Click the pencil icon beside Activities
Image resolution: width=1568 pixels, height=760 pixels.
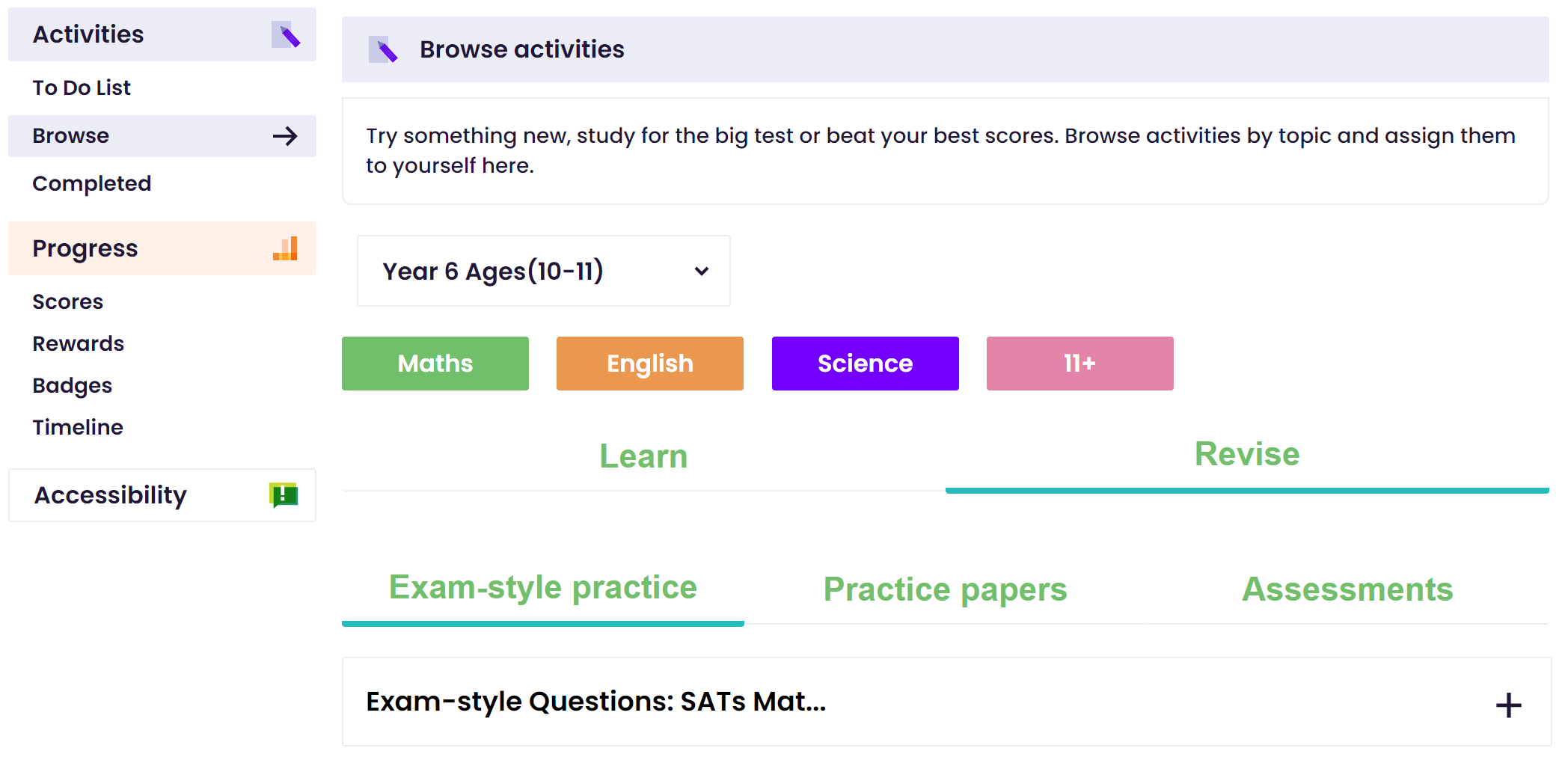point(286,35)
